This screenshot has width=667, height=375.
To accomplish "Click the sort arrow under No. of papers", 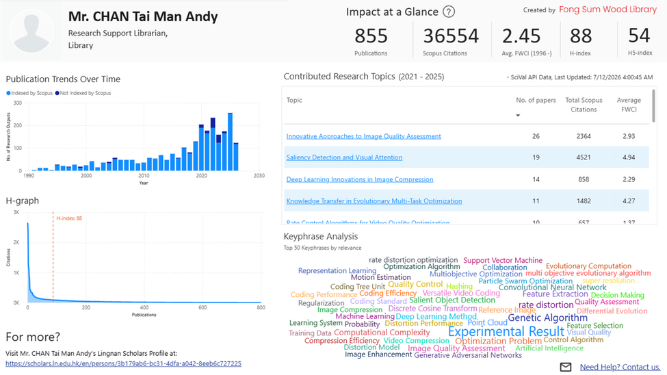I will tap(518, 115).
